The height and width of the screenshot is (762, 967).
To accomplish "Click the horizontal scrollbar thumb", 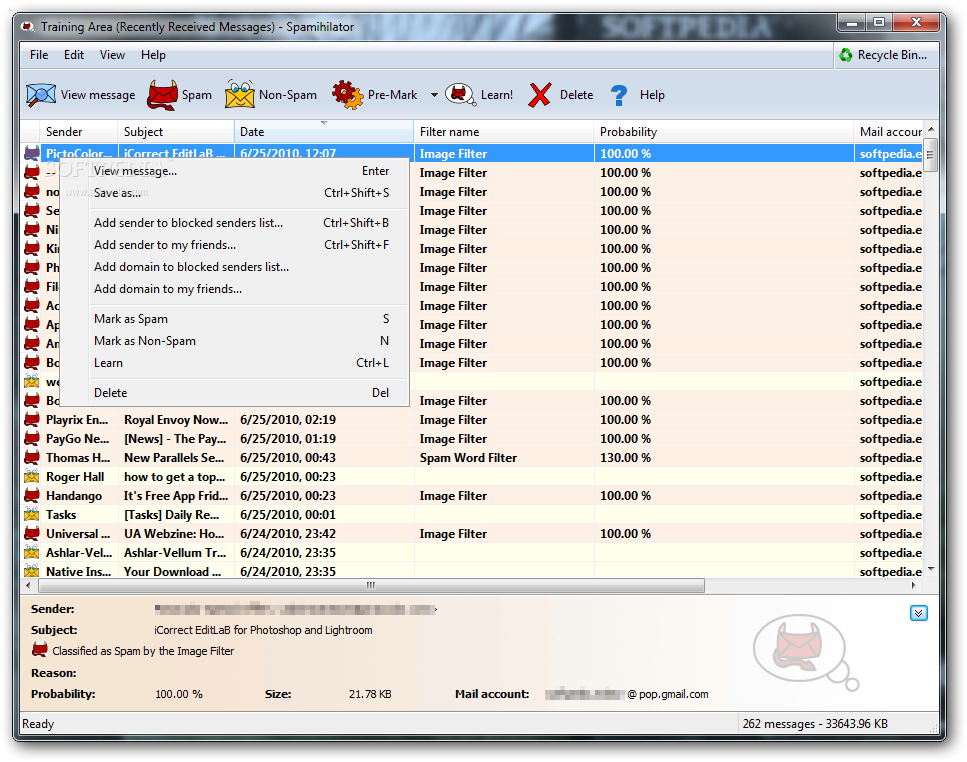I will [371, 585].
